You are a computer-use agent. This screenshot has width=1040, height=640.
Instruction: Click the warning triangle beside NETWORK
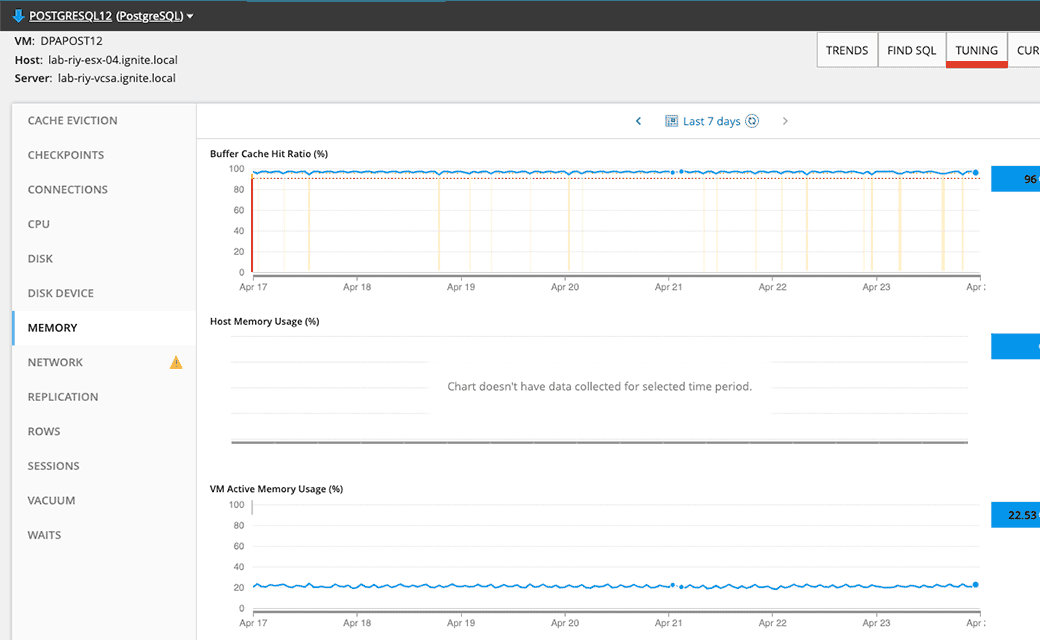176,362
